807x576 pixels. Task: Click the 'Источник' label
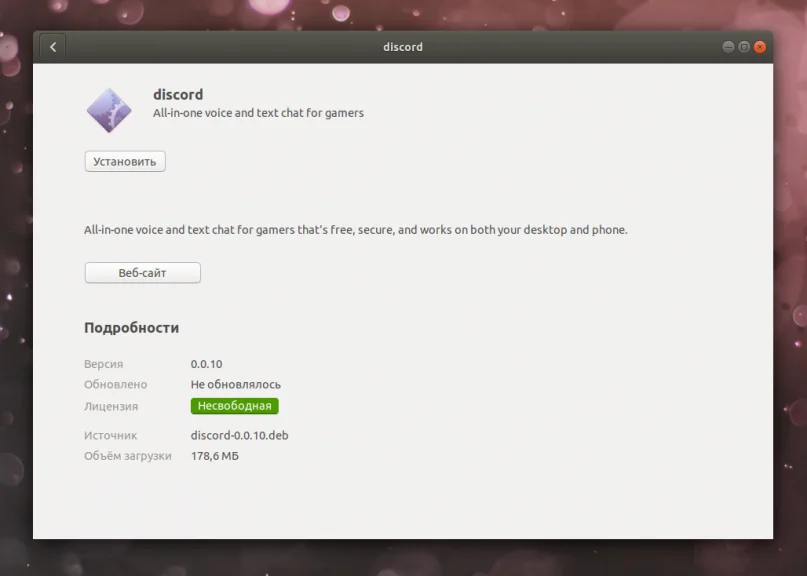click(111, 435)
